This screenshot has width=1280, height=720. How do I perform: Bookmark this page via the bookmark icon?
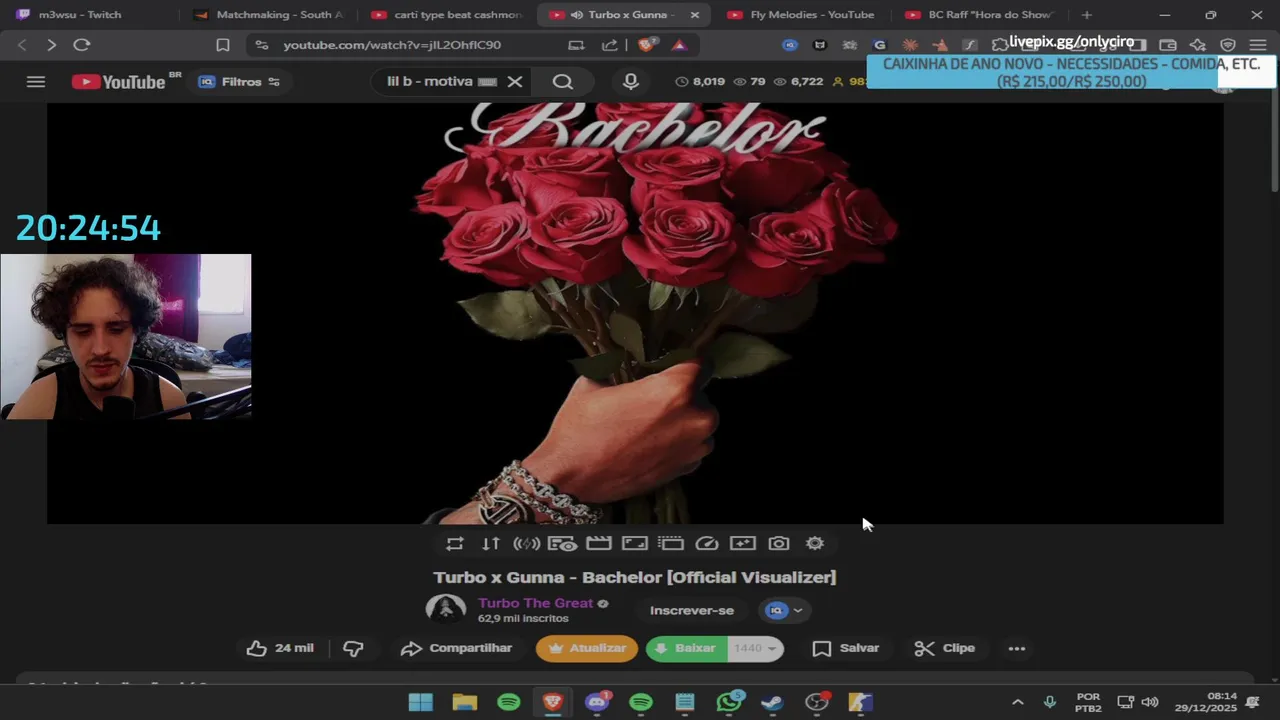223,45
